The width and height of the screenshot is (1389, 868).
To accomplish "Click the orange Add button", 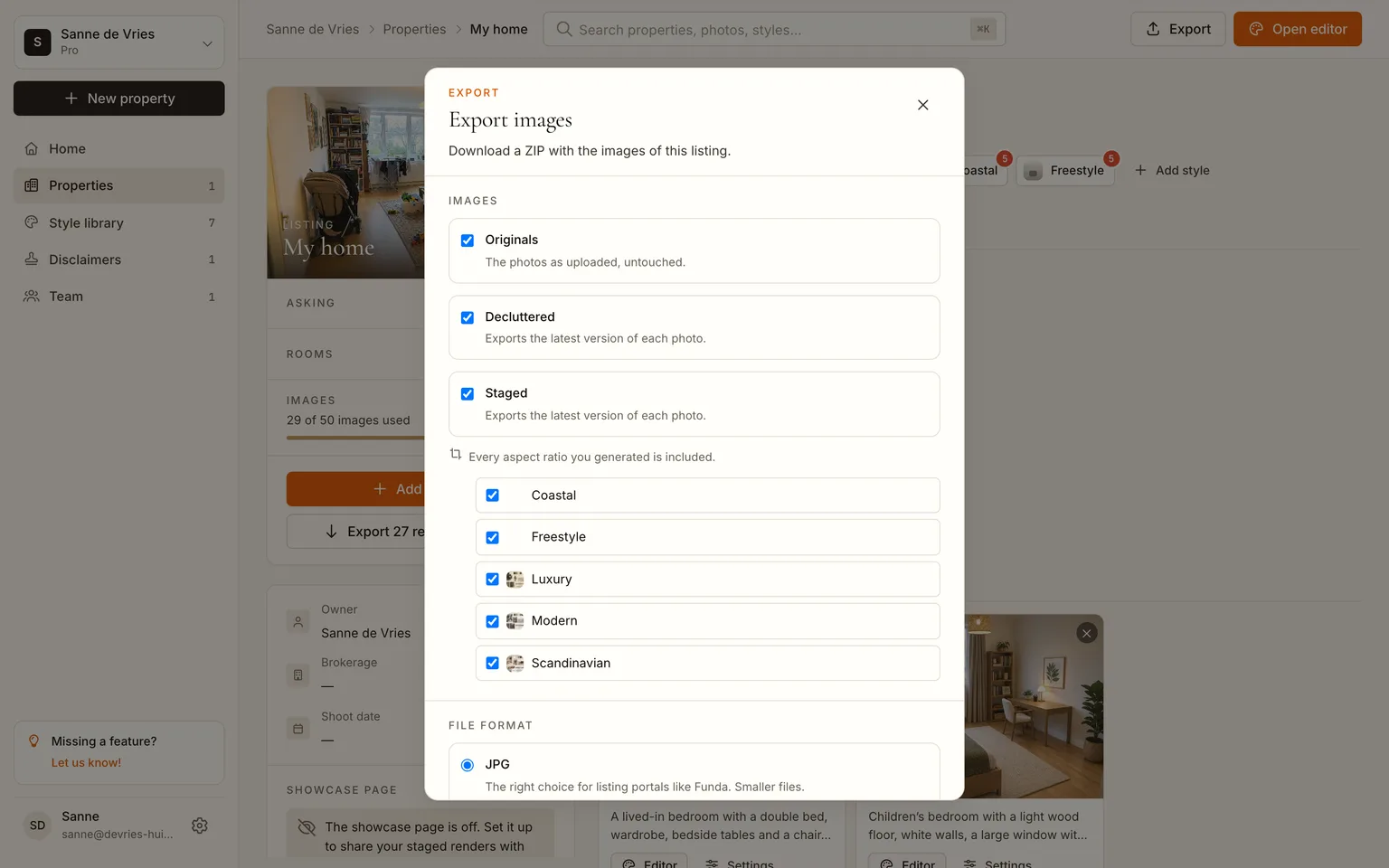I will pos(356,489).
